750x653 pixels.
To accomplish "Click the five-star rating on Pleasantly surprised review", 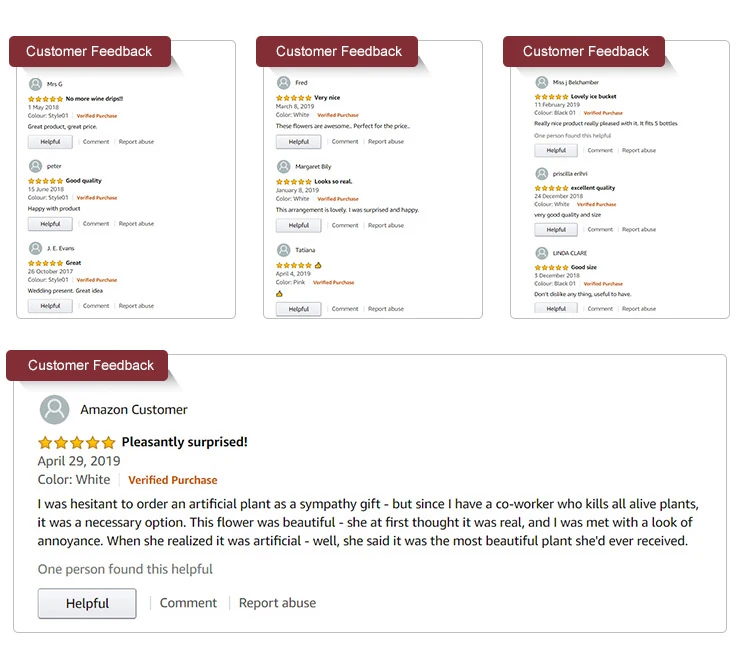I will pyautogui.click(x=77, y=443).
